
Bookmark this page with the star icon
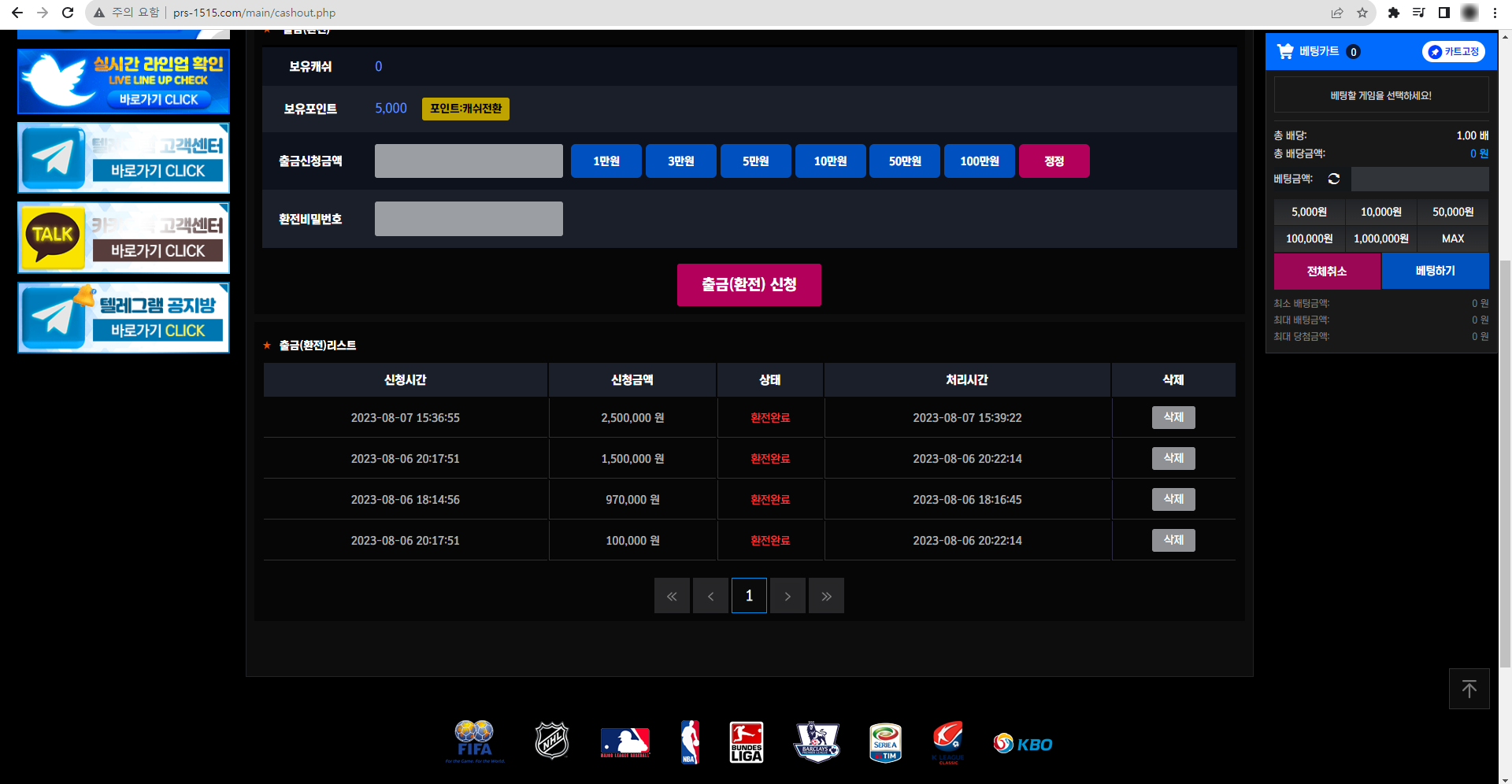point(1362,13)
